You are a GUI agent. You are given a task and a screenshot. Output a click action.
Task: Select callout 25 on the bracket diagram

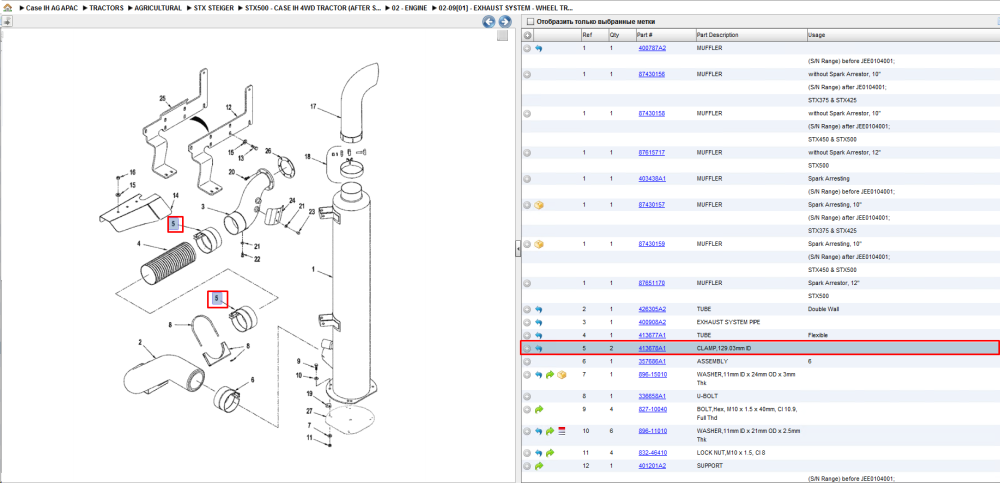(163, 98)
